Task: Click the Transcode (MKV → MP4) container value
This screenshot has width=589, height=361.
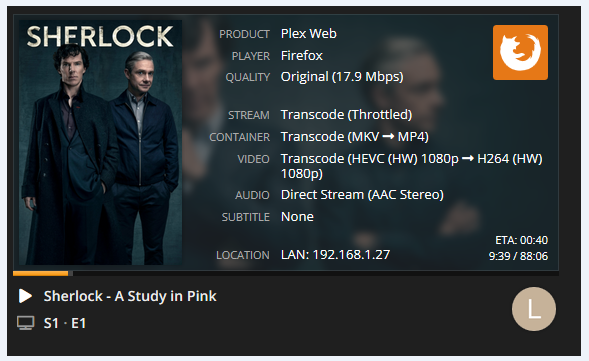Action: [355, 137]
